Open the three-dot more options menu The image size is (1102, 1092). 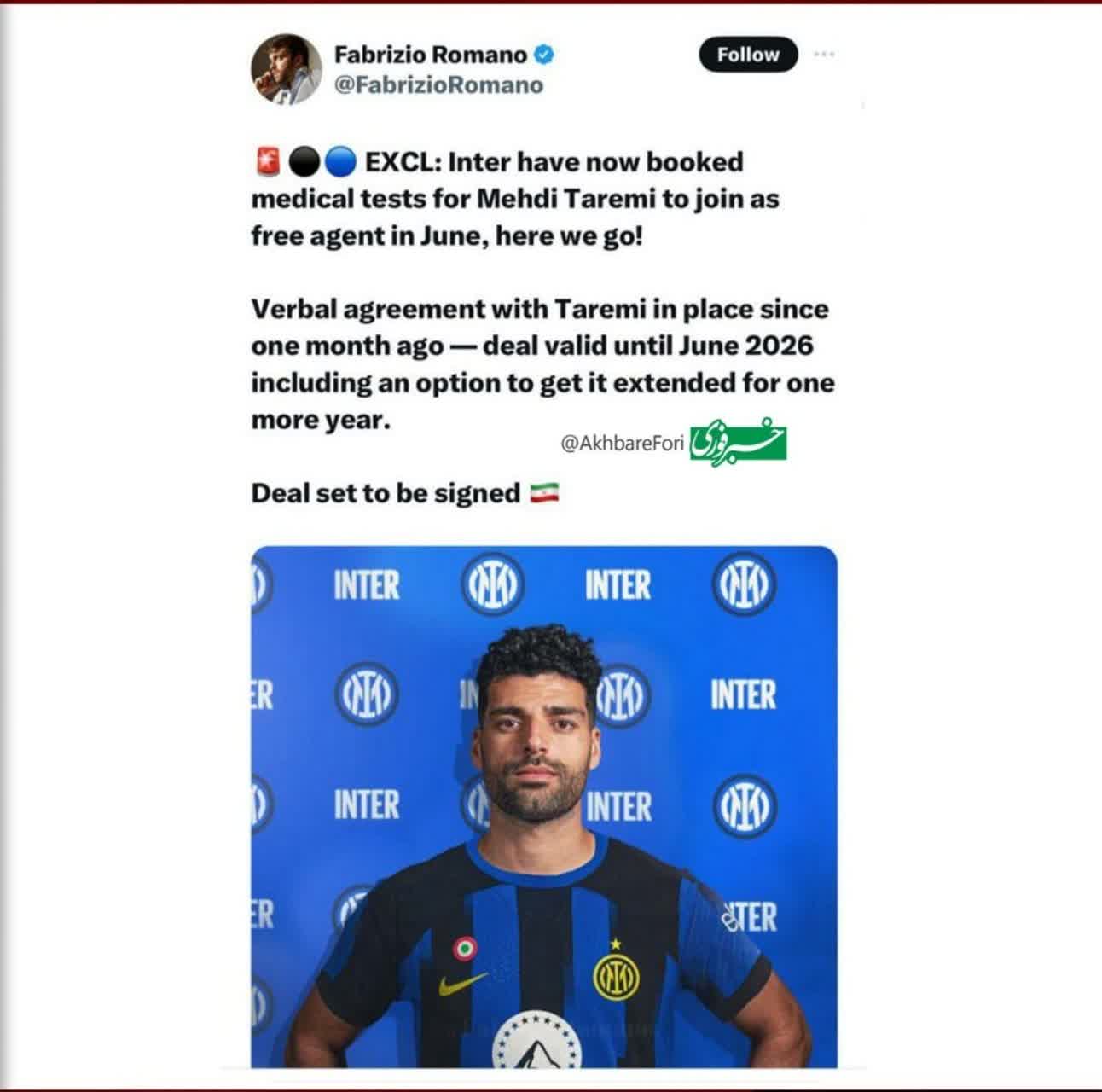pos(824,55)
